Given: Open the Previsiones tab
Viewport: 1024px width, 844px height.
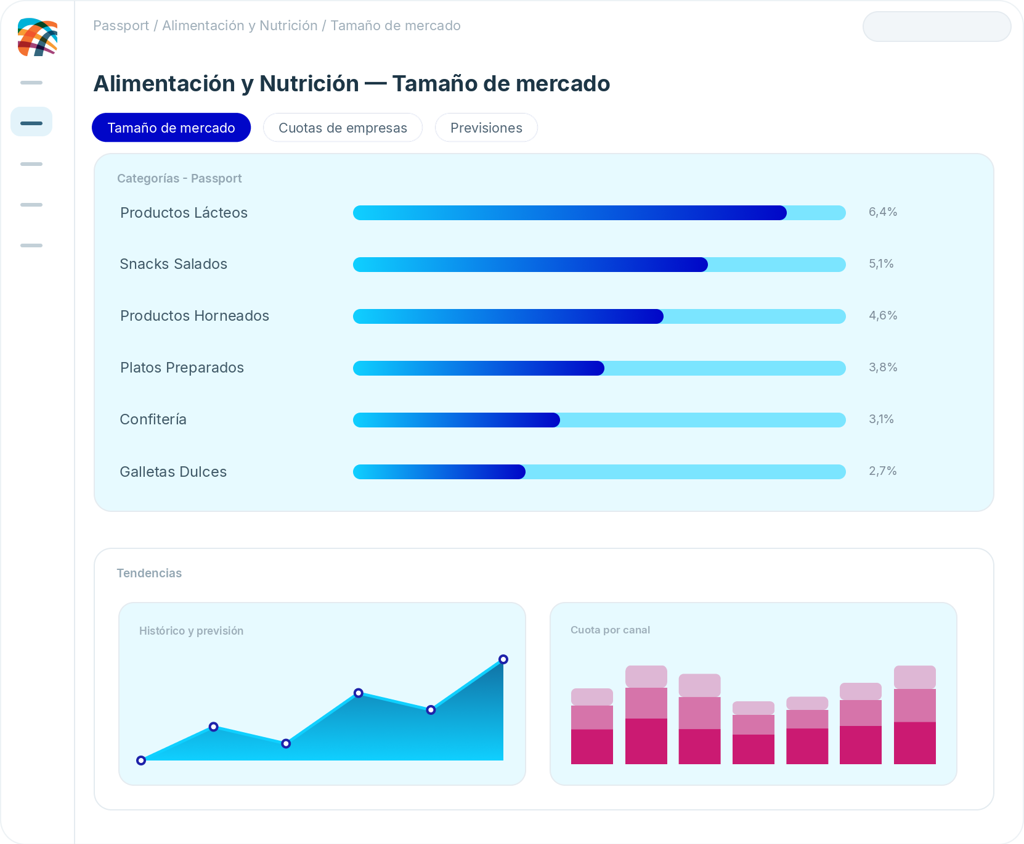Looking at the screenshot, I should [487, 127].
